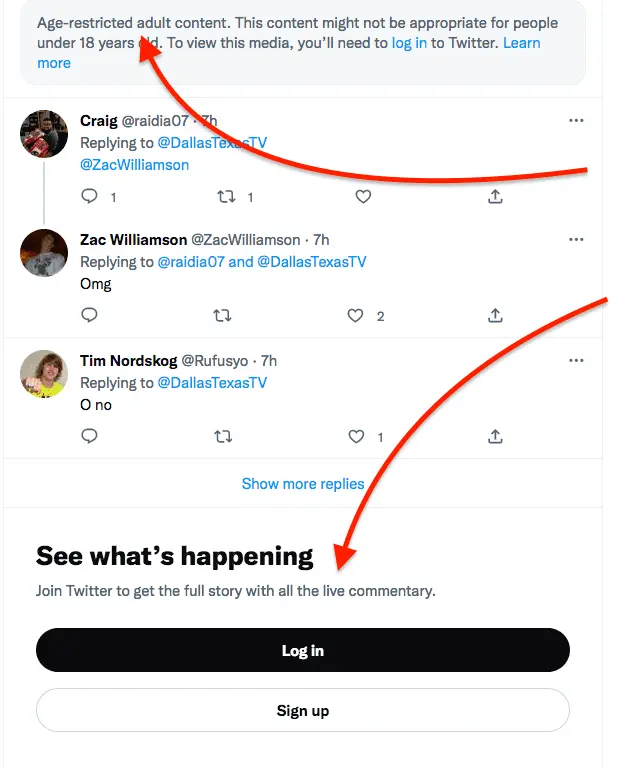Screen dimensions: 635x768
Task: Click the Sign up button
Action: coord(303,711)
